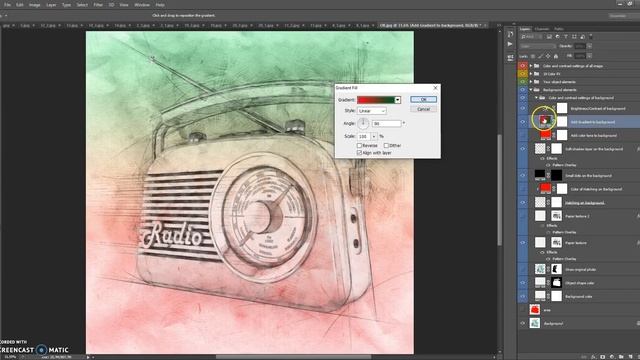This screenshot has width=640, height=360.
Task: Expand the 'Your object elements' group
Action: click(531, 82)
